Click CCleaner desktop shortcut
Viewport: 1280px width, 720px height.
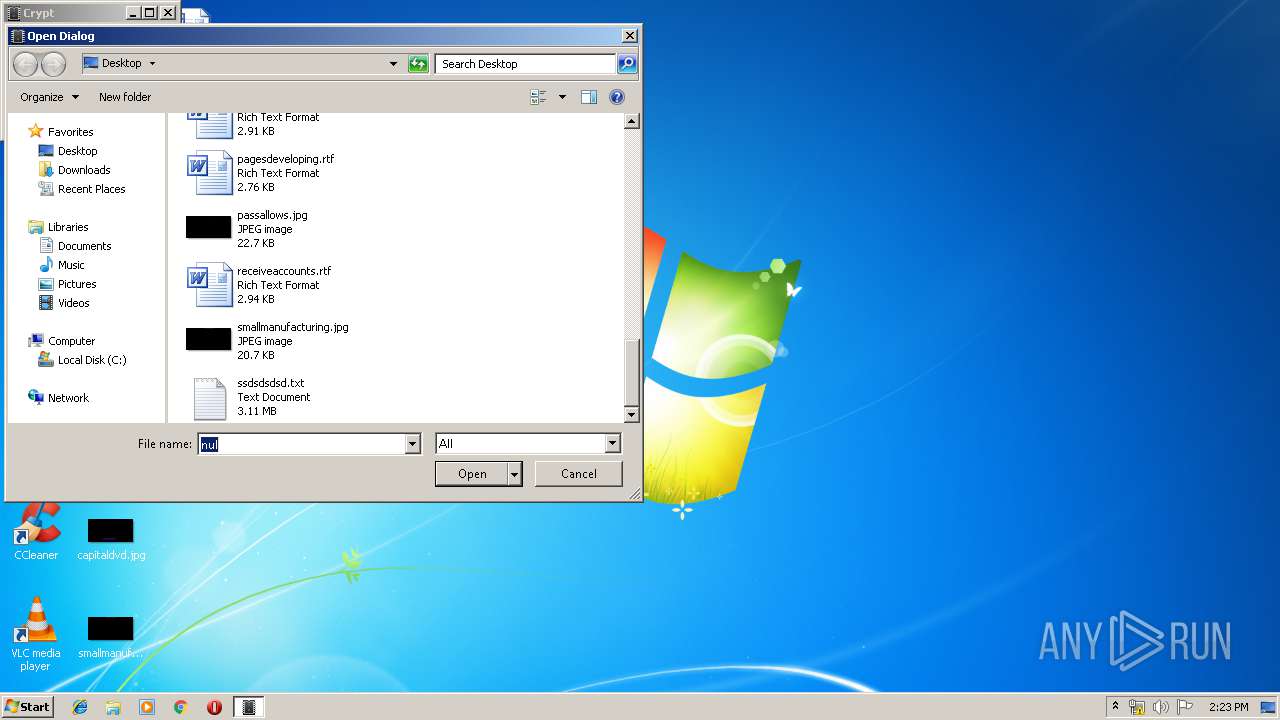(x=36, y=532)
